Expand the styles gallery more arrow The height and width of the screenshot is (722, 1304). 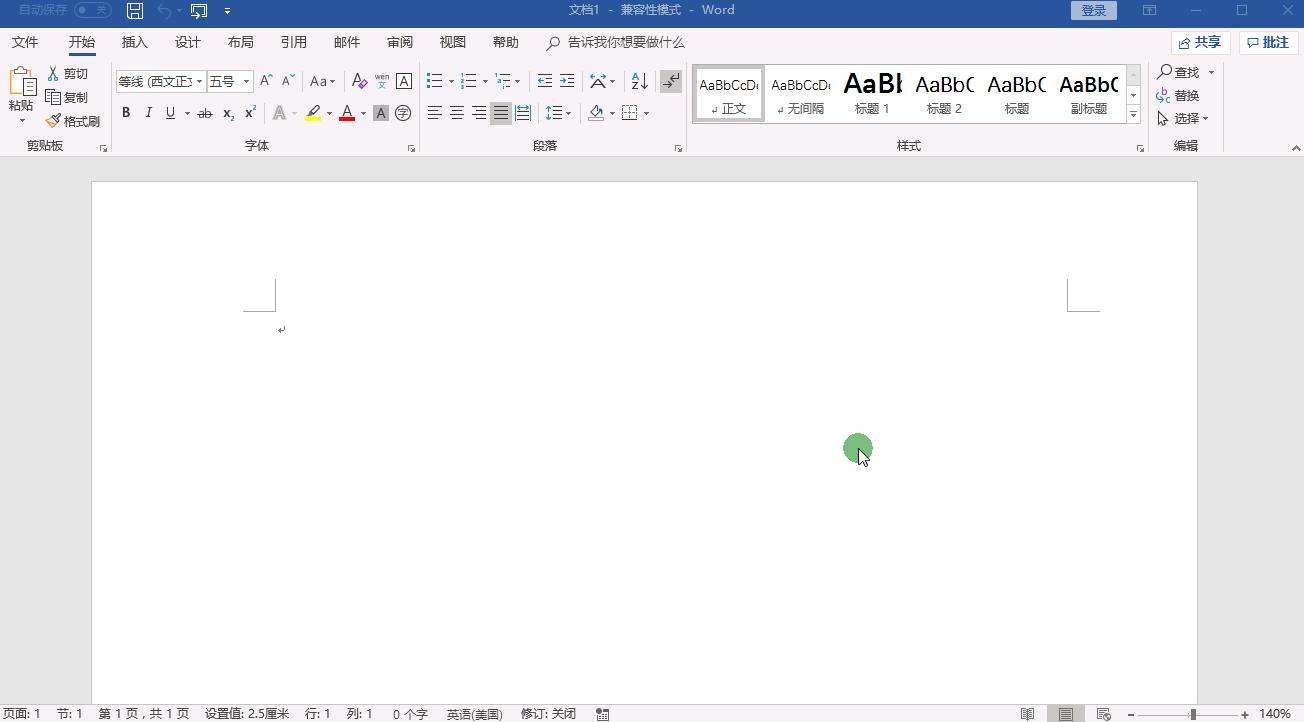1133,115
